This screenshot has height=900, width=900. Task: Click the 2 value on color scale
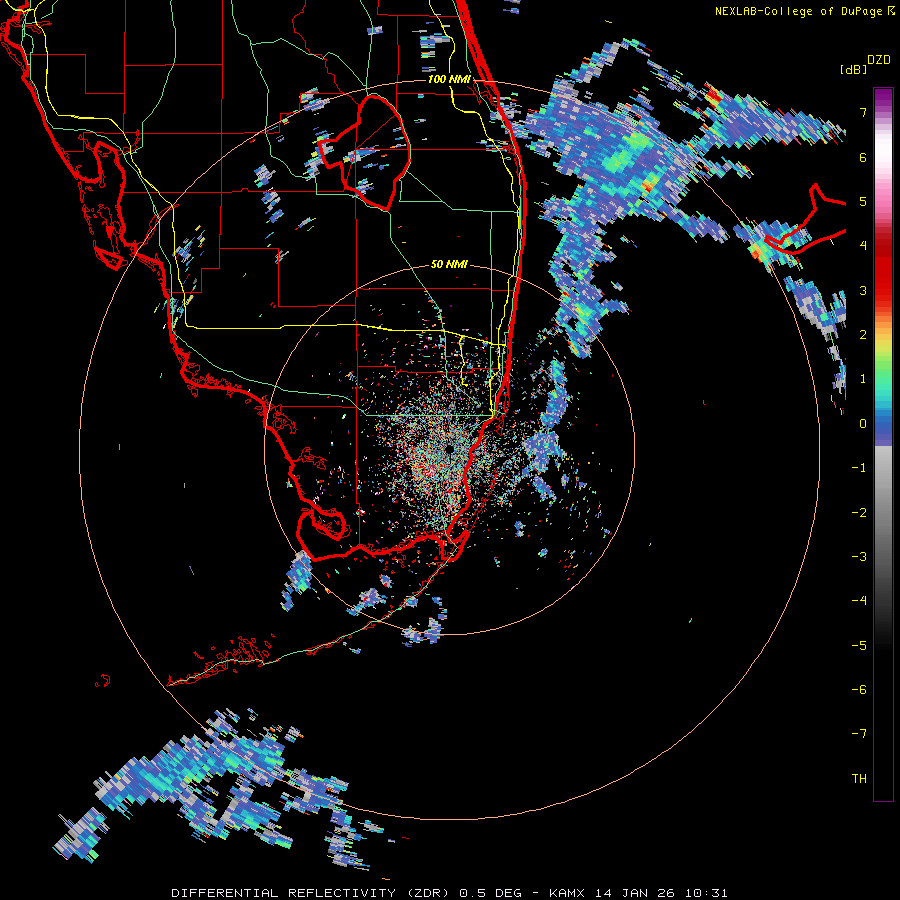point(863,335)
